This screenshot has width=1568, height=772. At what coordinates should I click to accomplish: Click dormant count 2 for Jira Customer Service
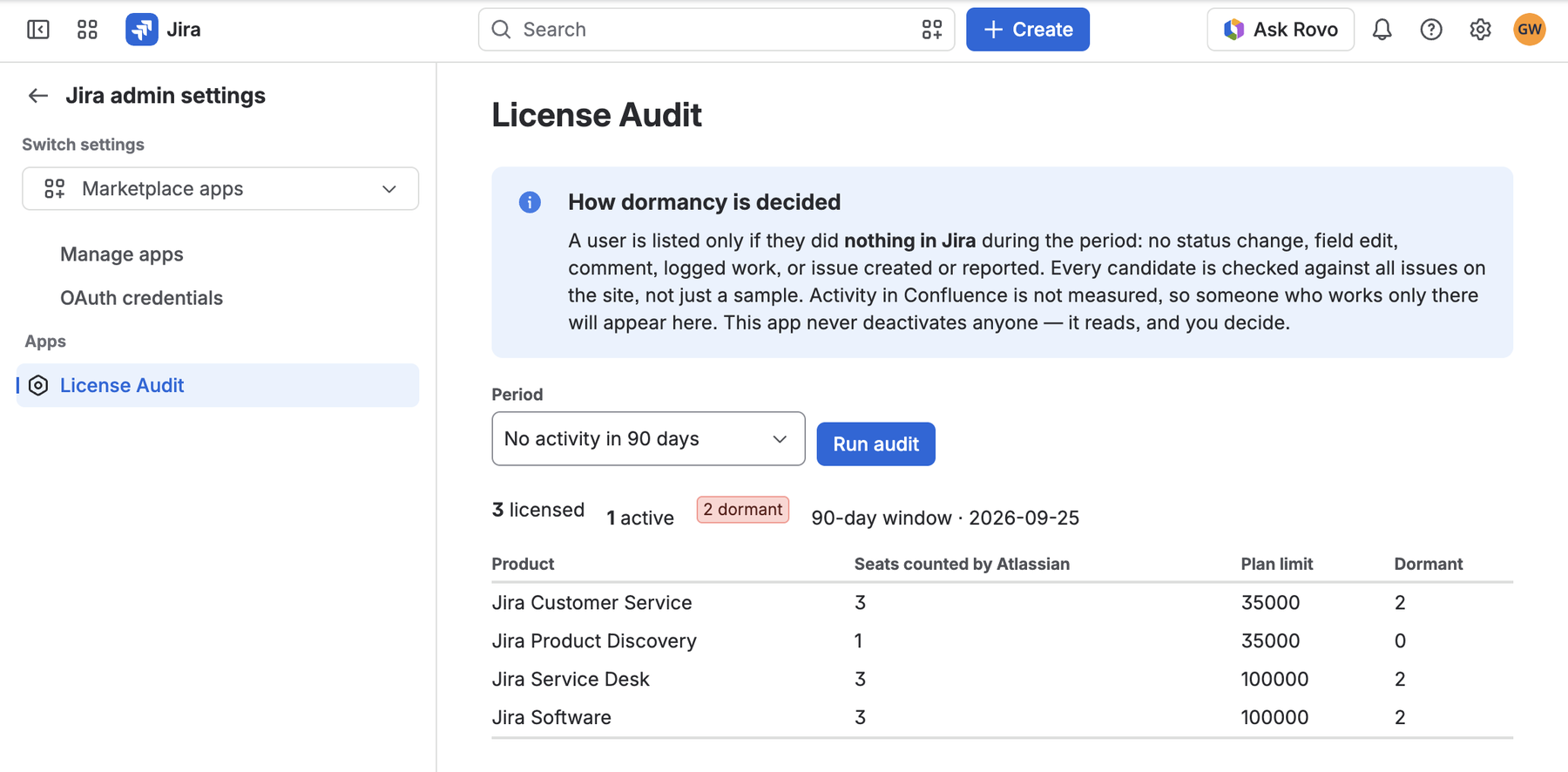pos(1400,603)
